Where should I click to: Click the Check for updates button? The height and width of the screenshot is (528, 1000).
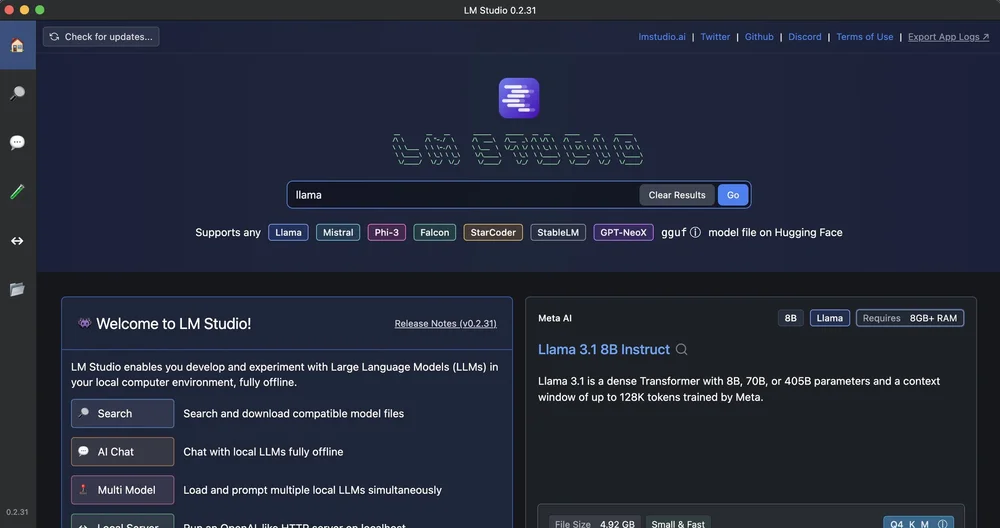[x=101, y=37]
